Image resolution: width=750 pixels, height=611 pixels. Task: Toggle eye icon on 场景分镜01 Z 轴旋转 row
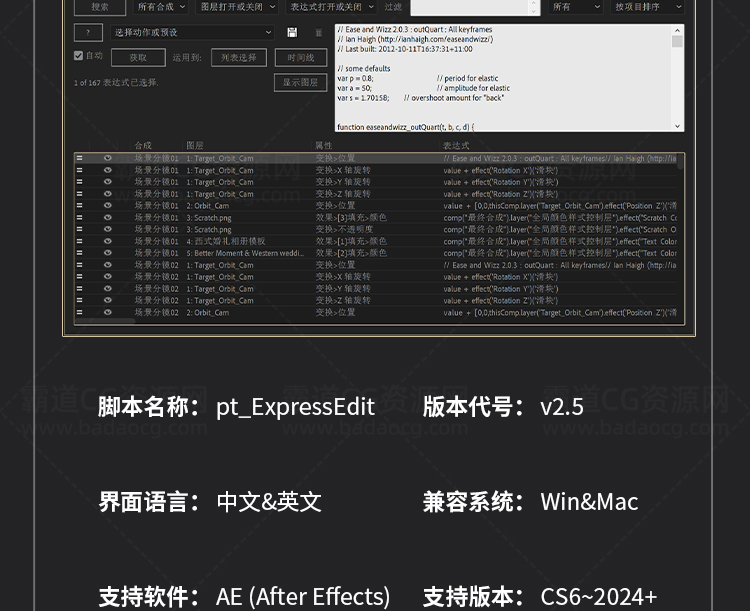coord(108,194)
